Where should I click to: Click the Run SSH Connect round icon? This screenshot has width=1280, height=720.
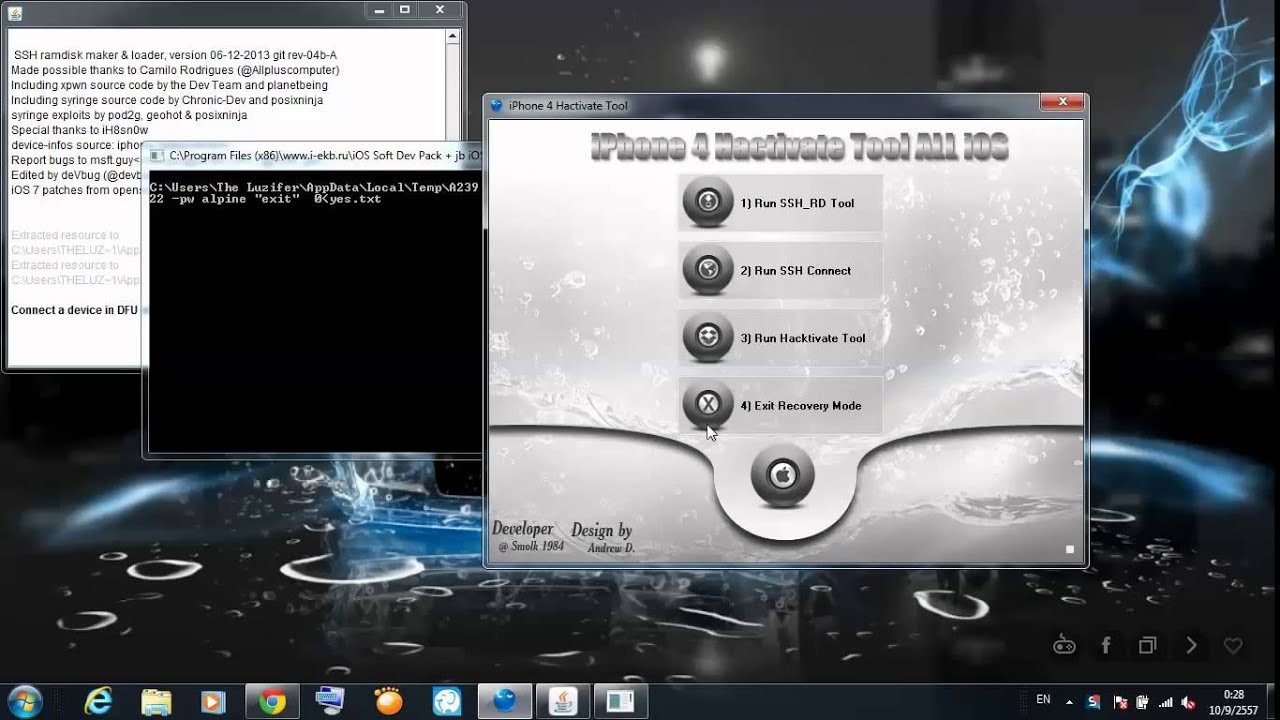pos(708,270)
